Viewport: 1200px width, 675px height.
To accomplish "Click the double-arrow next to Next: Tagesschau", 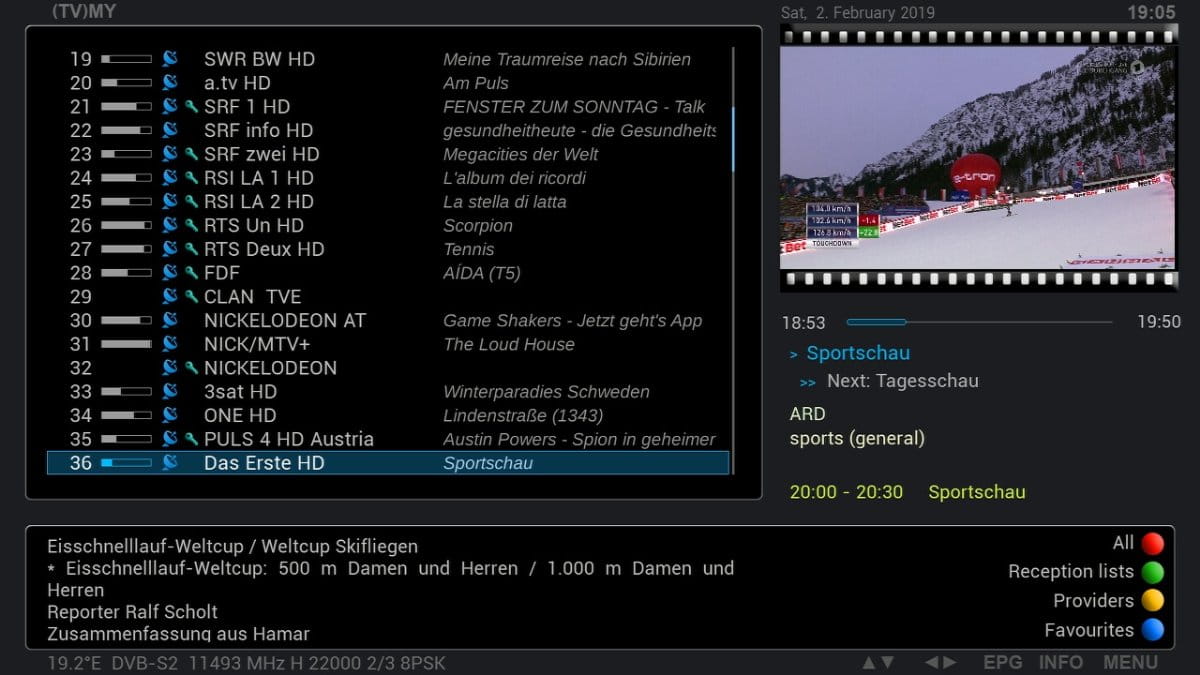I will coord(808,382).
